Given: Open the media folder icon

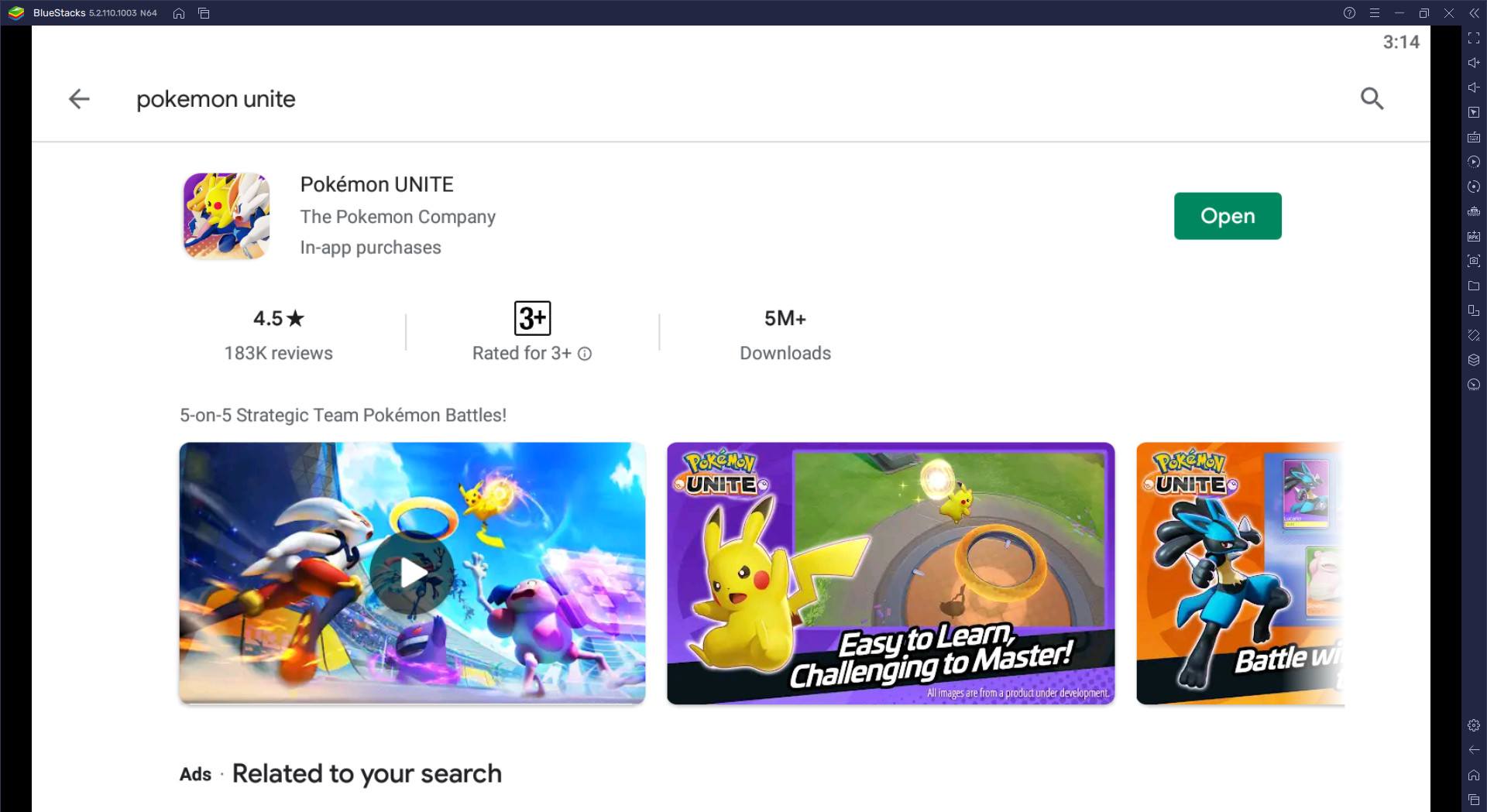Looking at the screenshot, I should [1474, 286].
